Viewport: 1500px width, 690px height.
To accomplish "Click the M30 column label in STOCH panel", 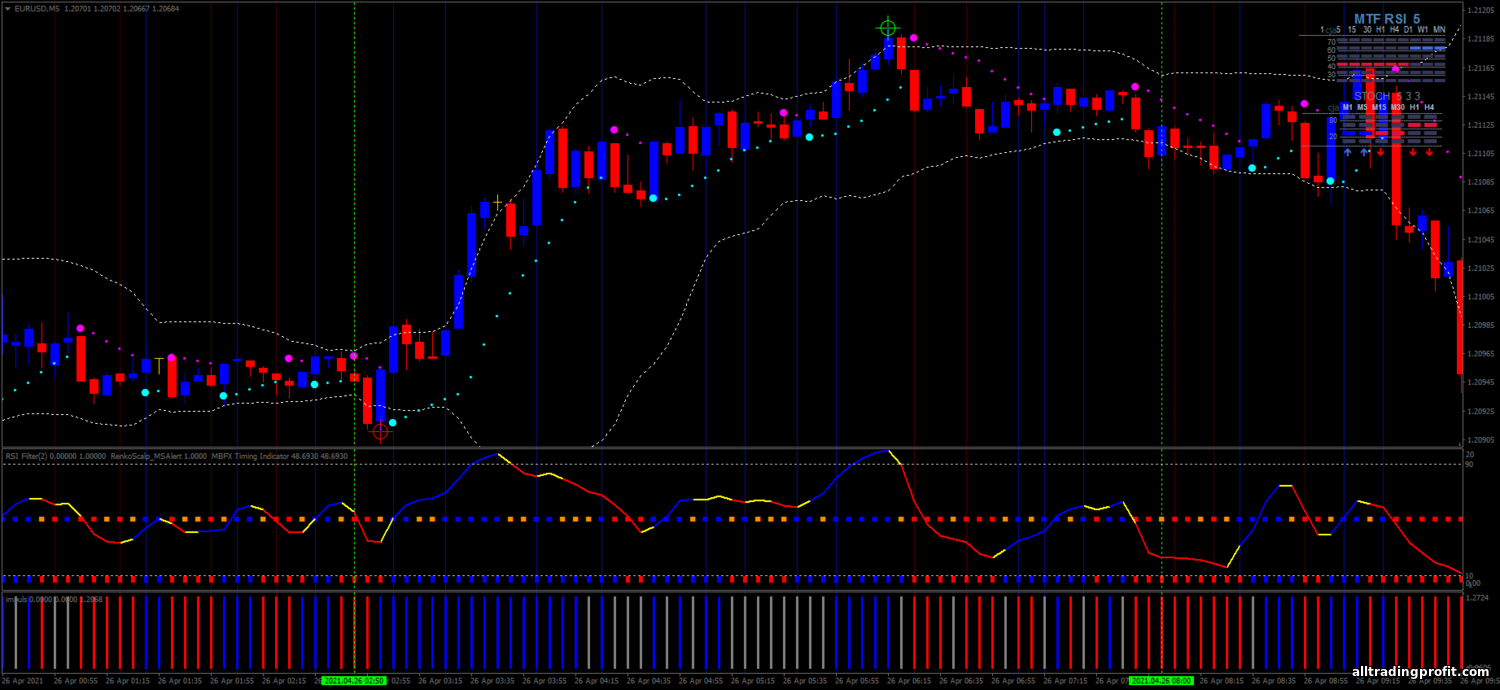I will (1397, 107).
